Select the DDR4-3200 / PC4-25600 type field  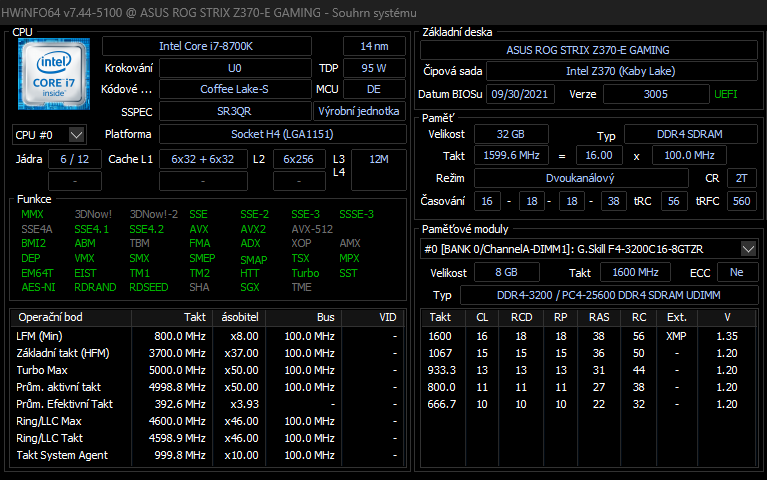tap(609, 296)
